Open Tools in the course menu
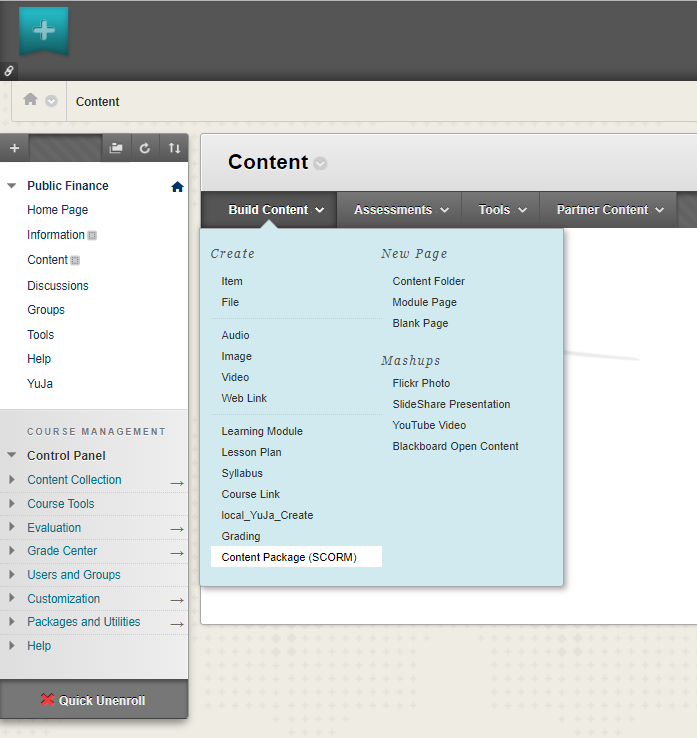Viewport: 697px width, 738px height. coord(40,335)
